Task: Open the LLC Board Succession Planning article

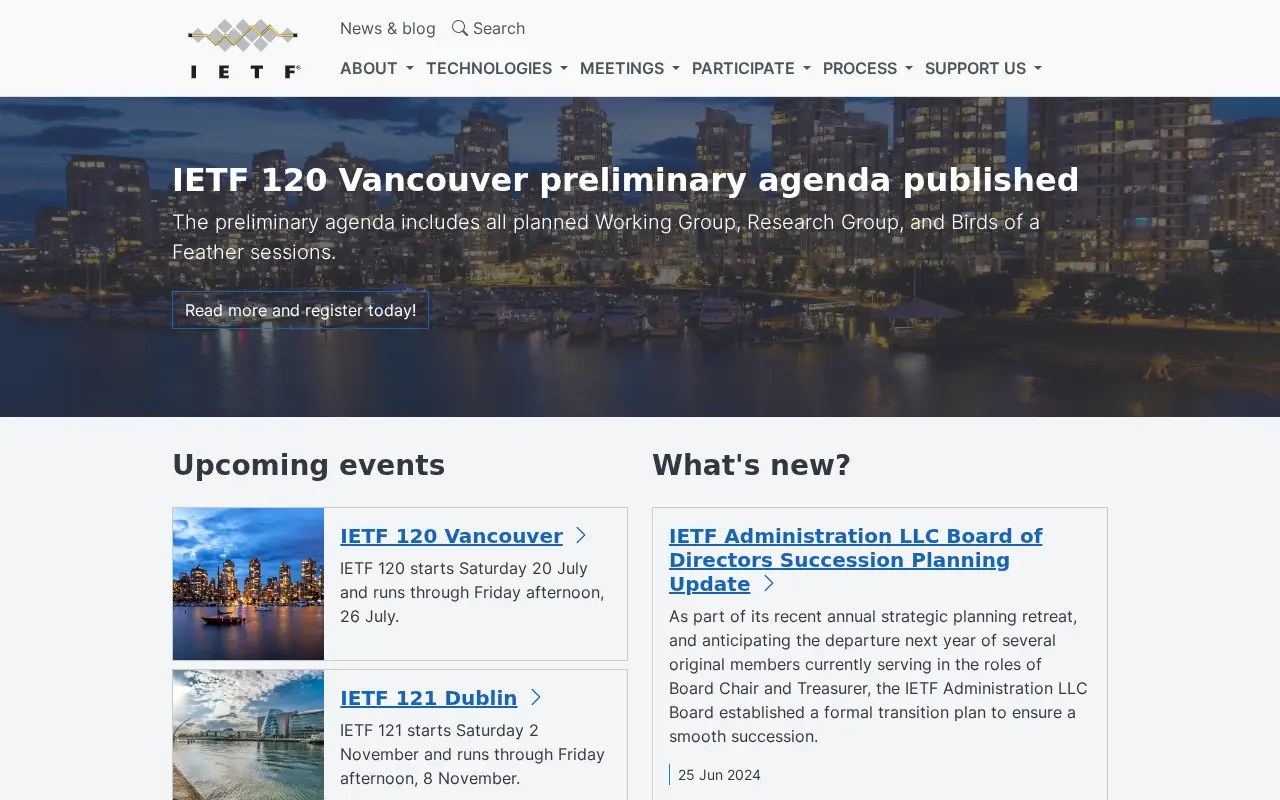Action: 855,560
